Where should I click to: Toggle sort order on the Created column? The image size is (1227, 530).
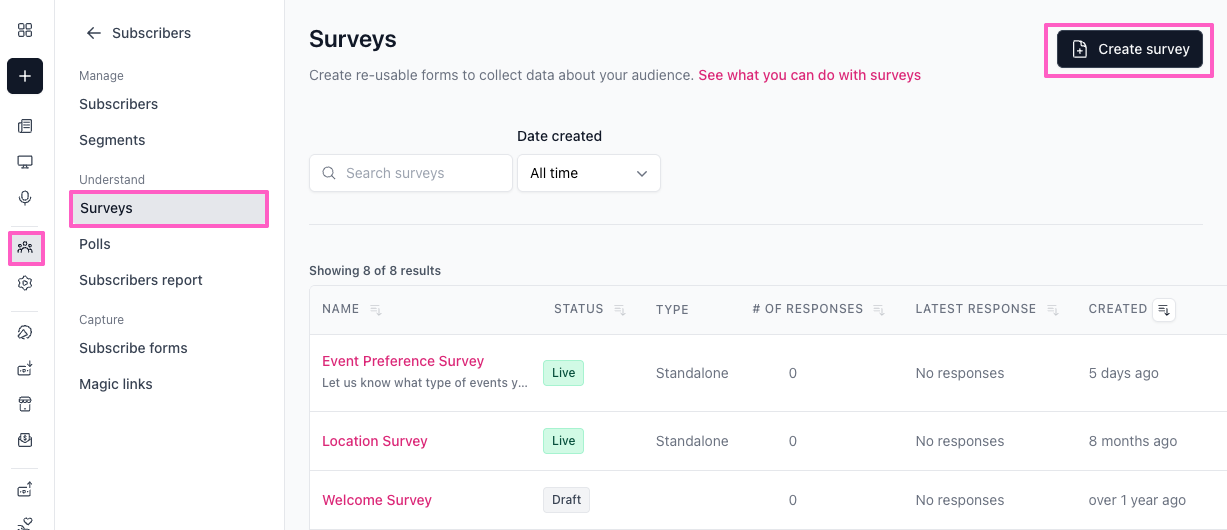point(1164,310)
